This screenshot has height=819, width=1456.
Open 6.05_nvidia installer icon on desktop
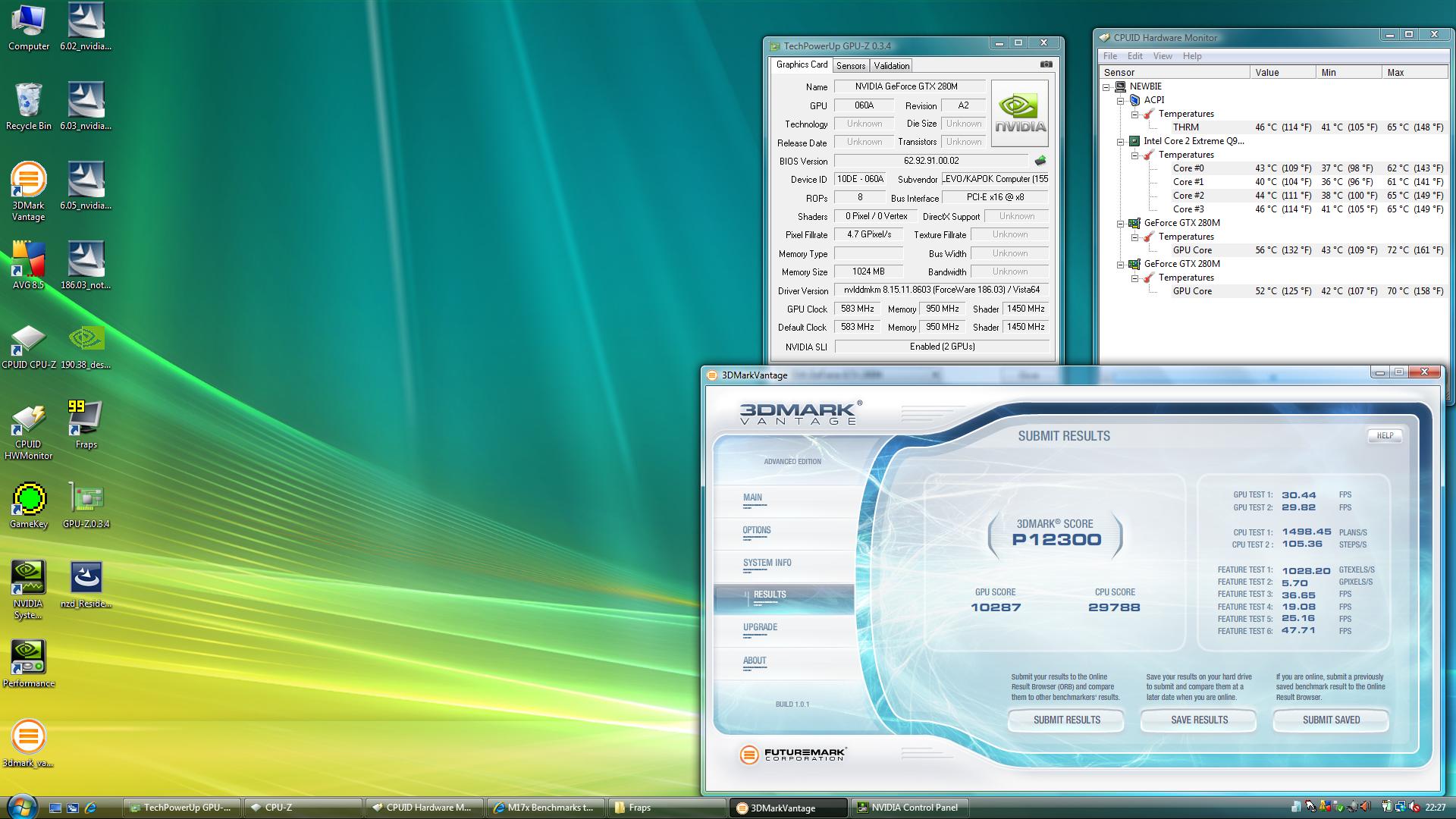(86, 187)
